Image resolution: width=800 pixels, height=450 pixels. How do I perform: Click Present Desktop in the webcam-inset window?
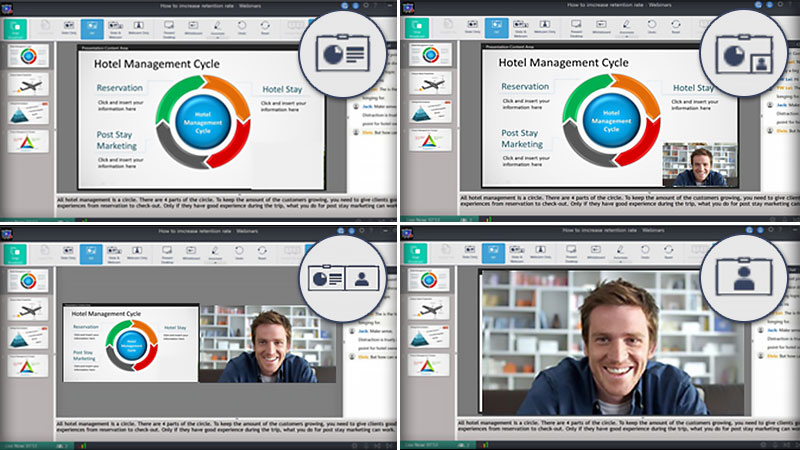click(x=577, y=27)
